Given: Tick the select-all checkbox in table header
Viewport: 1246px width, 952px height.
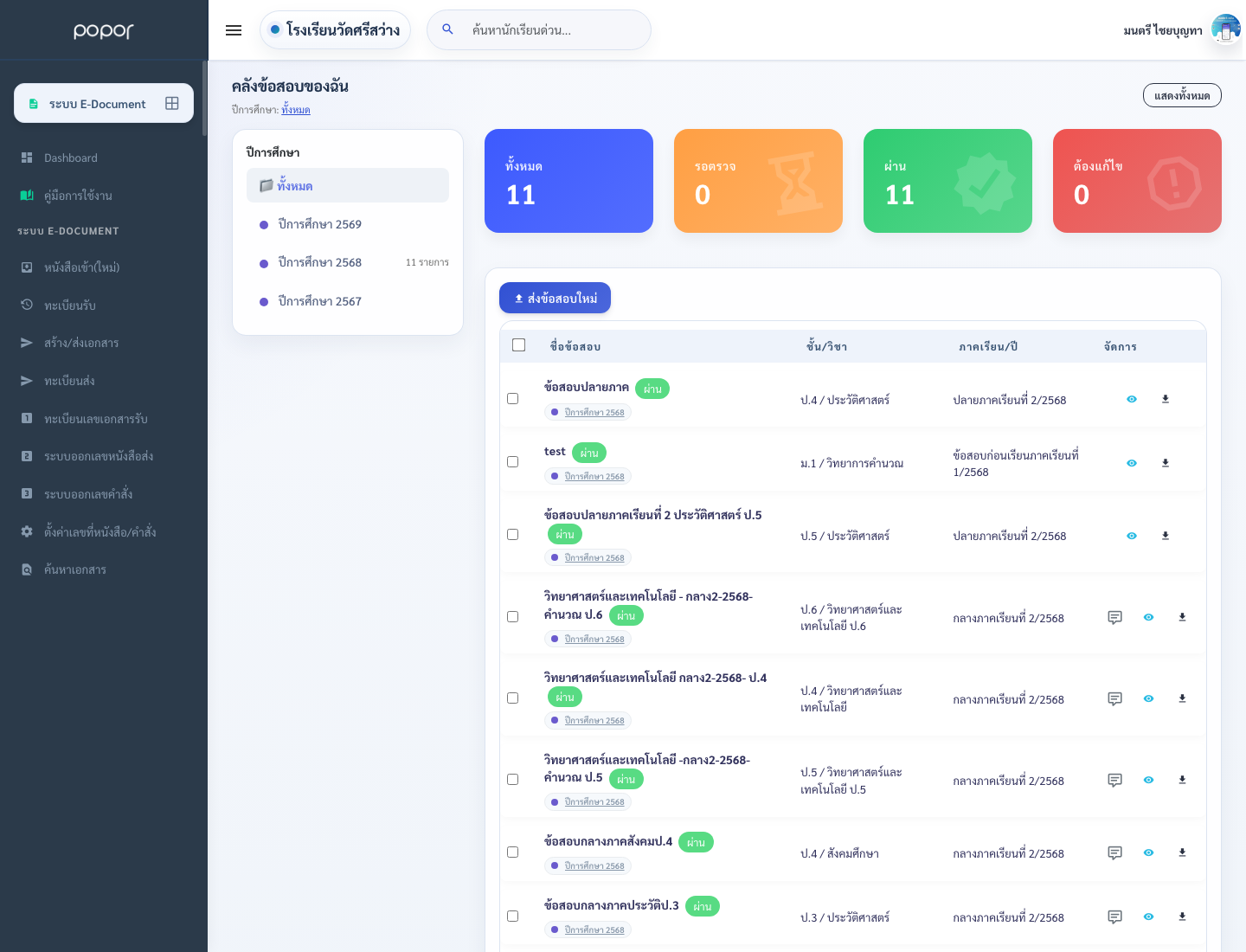Looking at the screenshot, I should pyautogui.click(x=519, y=345).
